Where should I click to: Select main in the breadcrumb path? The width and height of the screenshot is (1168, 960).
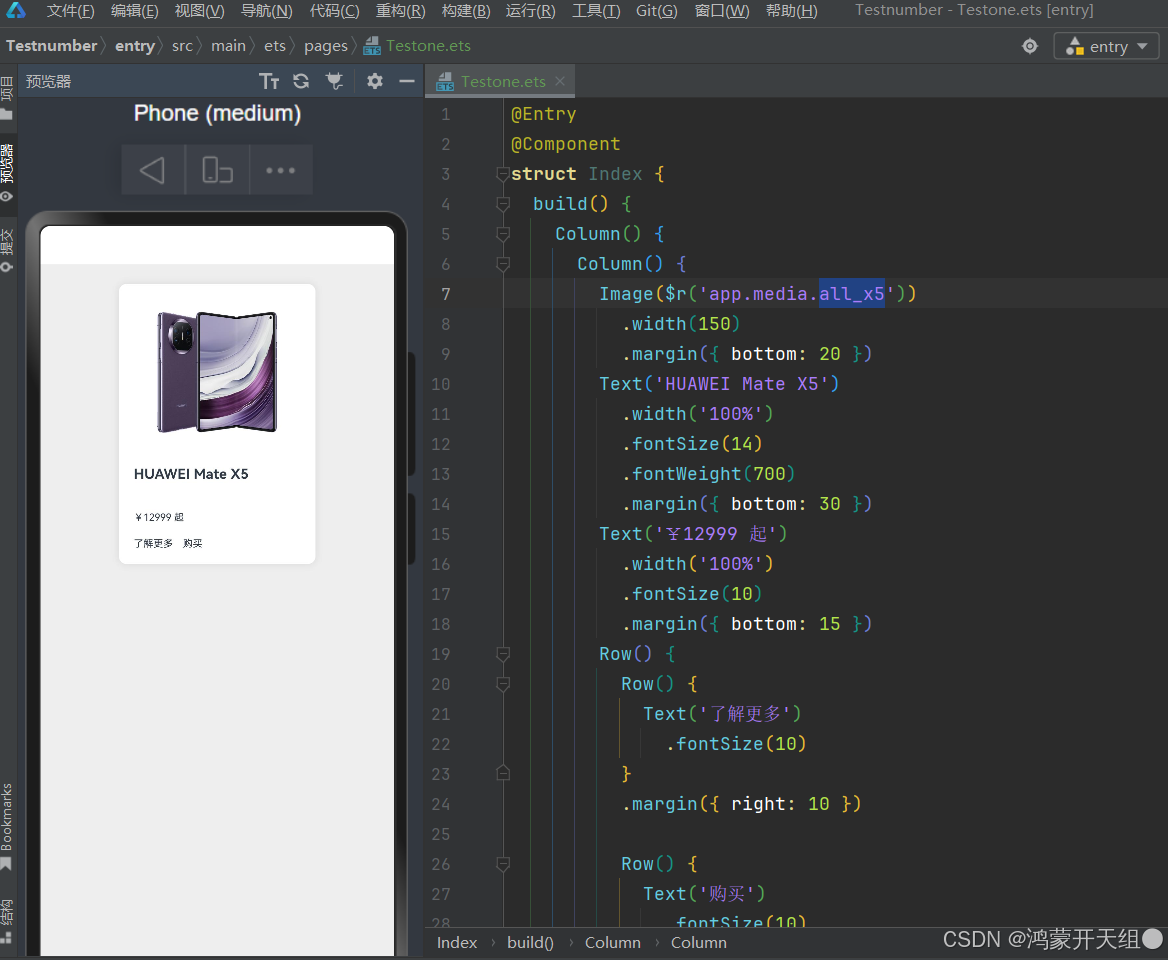(228, 46)
